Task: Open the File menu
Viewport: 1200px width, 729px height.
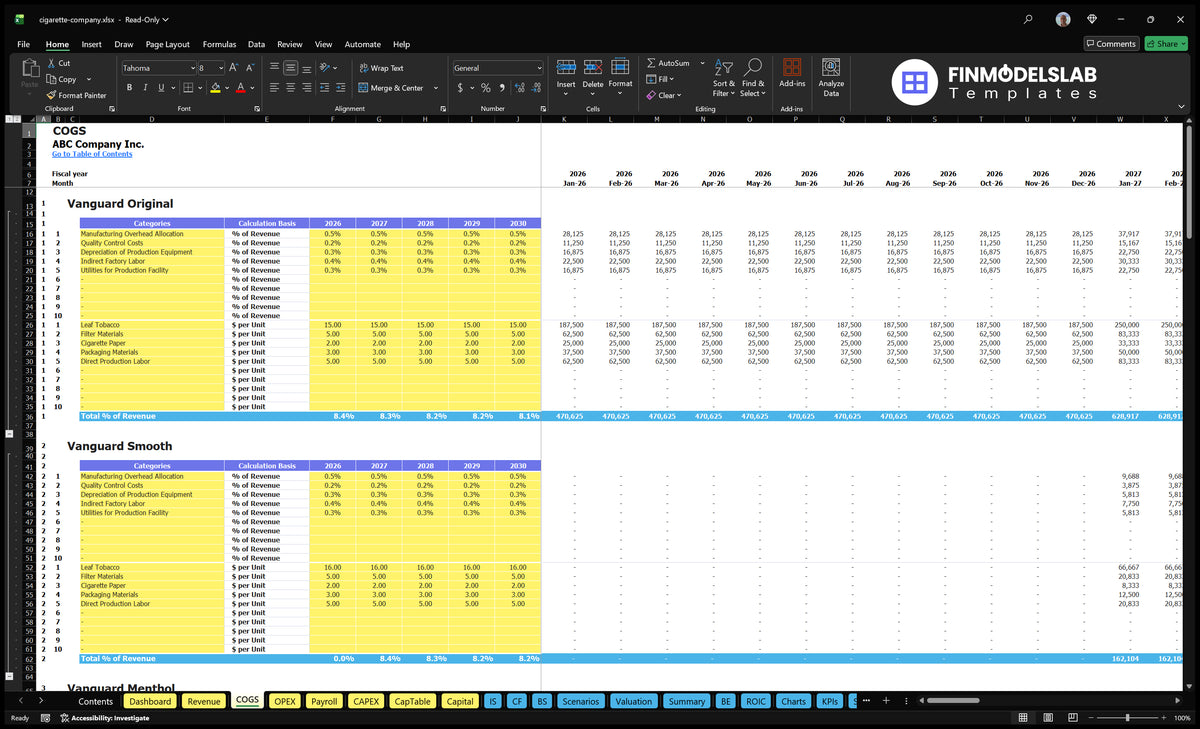Action: coord(23,44)
